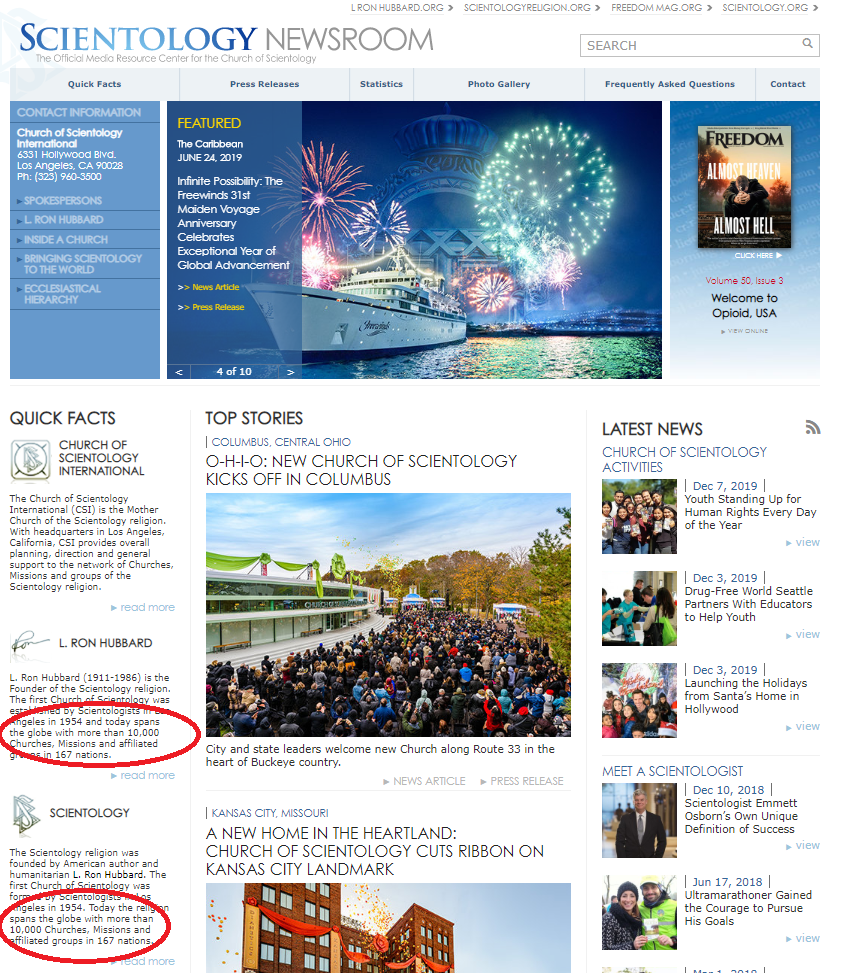
Task: Open Frequently Asked Questions tab
Action: (x=670, y=84)
